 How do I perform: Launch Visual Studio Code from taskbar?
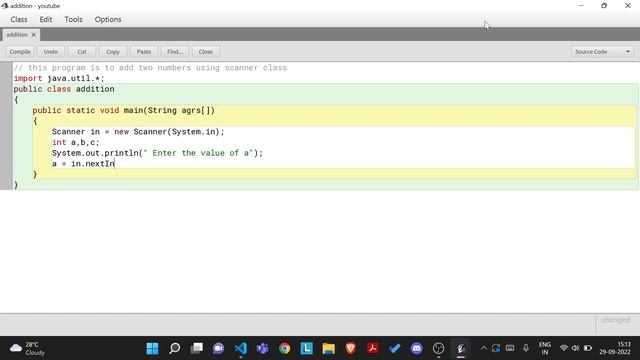[x=240, y=348]
